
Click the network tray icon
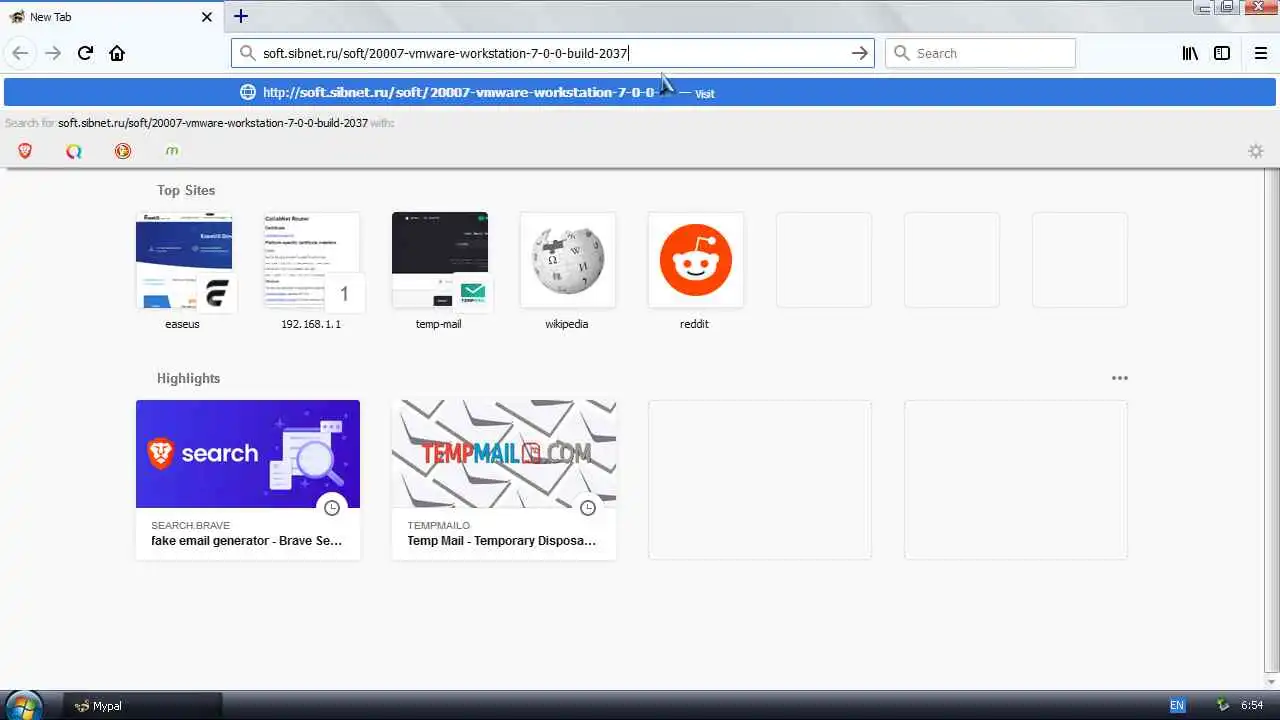pyautogui.click(x=1222, y=706)
